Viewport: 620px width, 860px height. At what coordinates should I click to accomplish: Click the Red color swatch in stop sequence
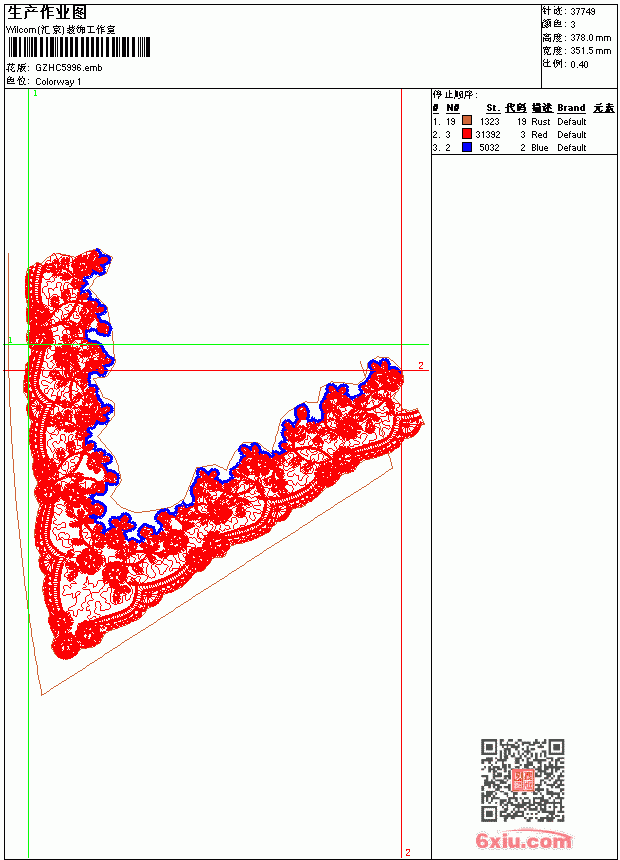(x=467, y=134)
